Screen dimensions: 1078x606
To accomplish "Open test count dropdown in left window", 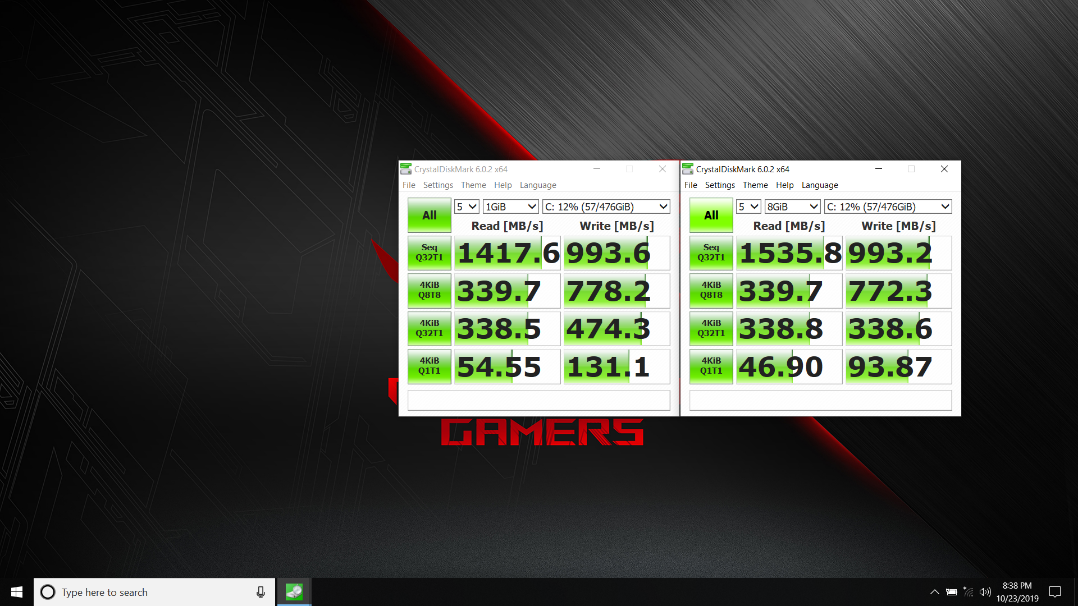I will pyautogui.click(x=466, y=206).
